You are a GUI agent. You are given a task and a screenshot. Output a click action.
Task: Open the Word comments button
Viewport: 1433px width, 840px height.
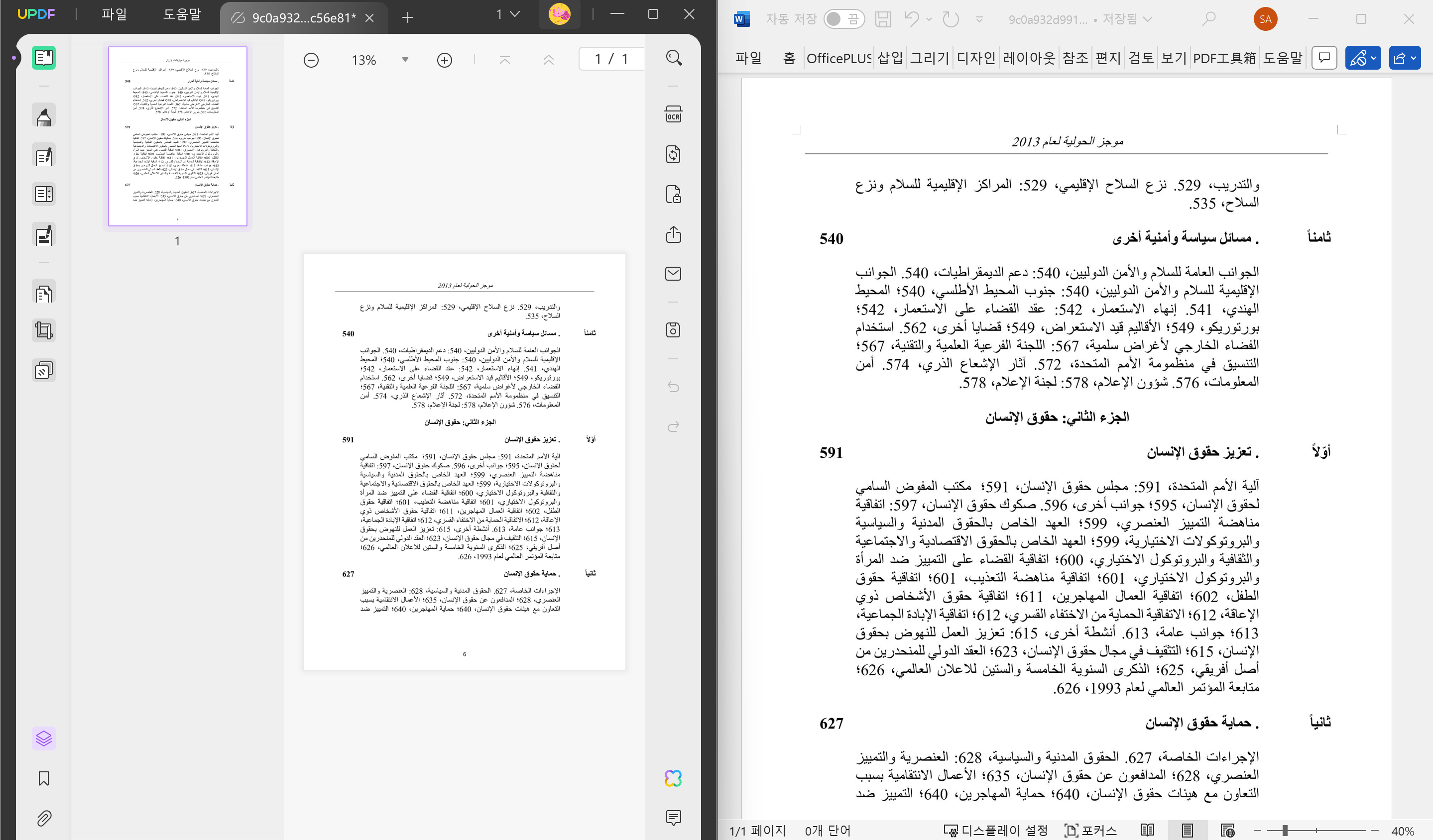point(1324,58)
